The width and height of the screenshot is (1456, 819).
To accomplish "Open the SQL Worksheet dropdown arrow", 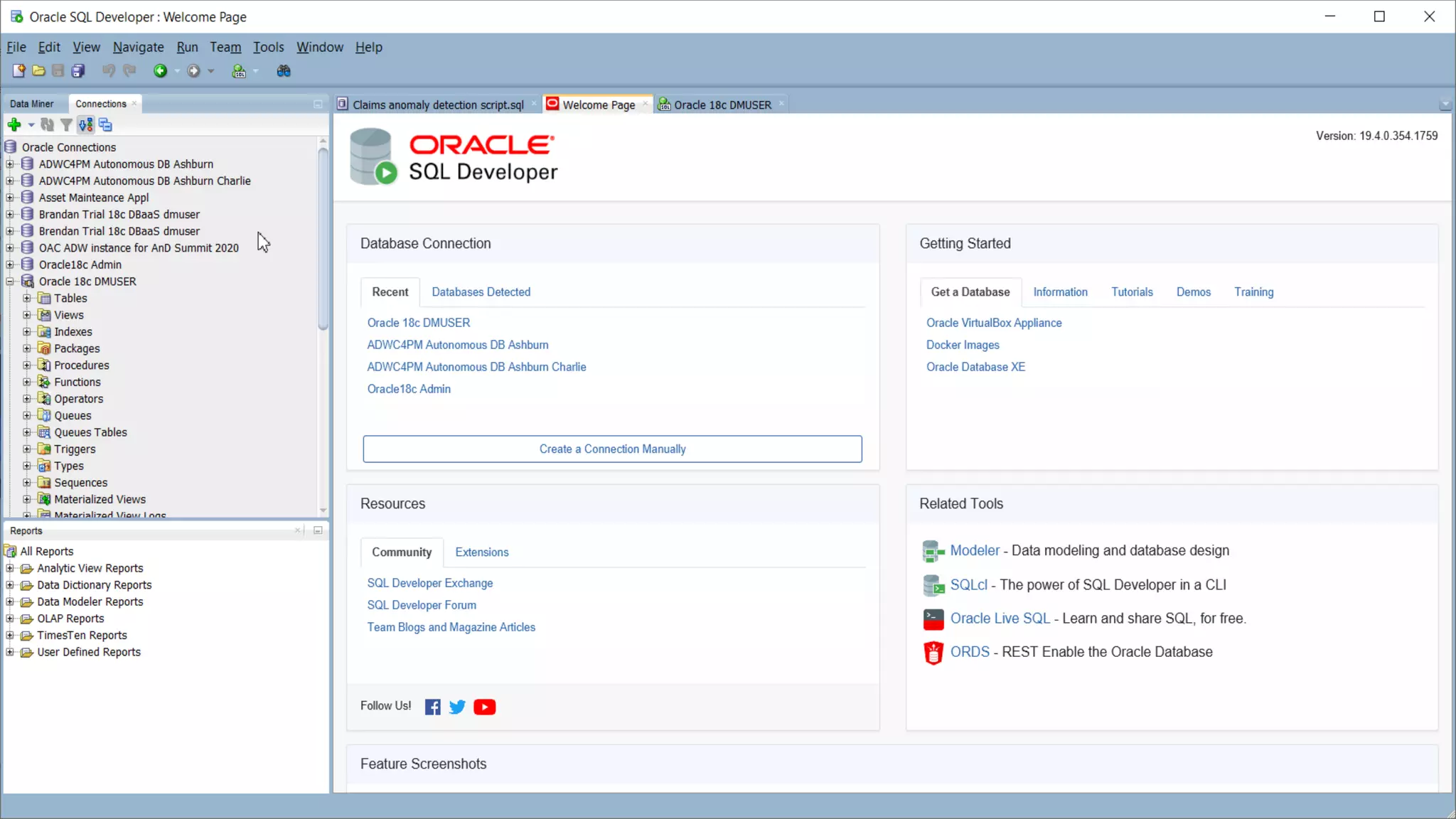I will [x=256, y=71].
